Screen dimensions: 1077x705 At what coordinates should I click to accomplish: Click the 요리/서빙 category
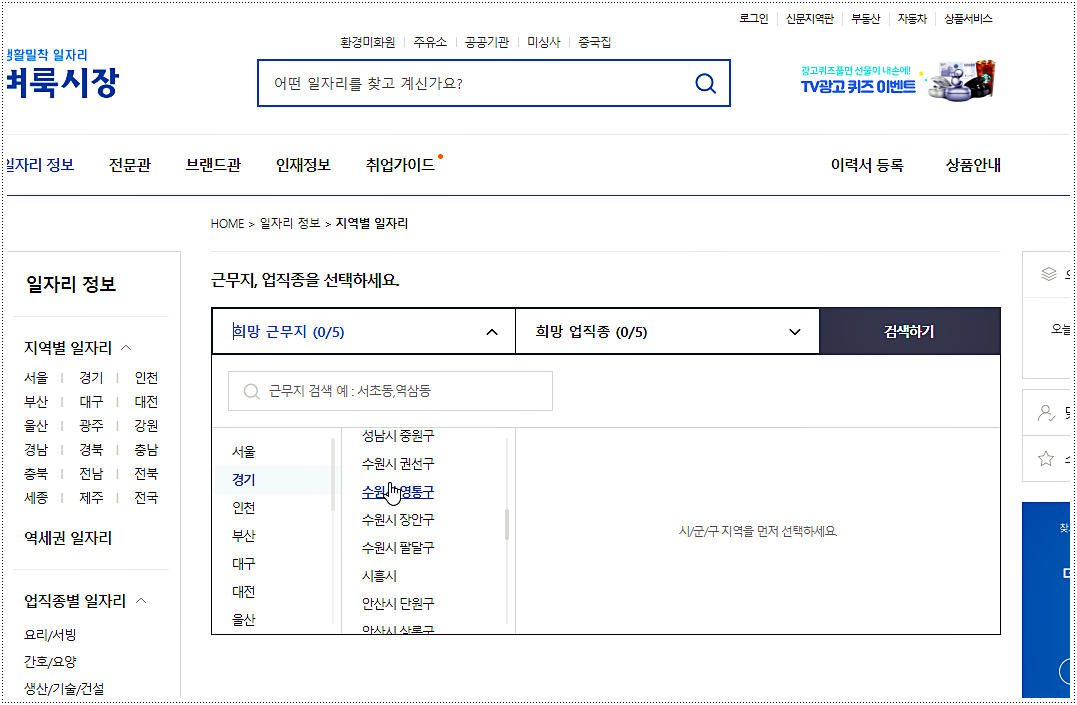[50, 635]
